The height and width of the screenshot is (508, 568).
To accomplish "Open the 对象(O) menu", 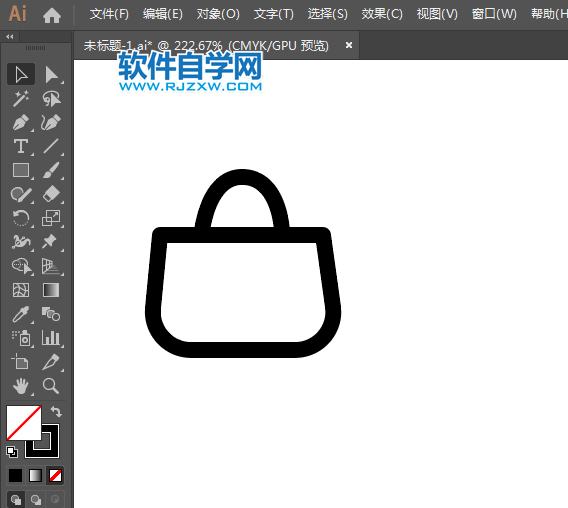I will coord(218,14).
